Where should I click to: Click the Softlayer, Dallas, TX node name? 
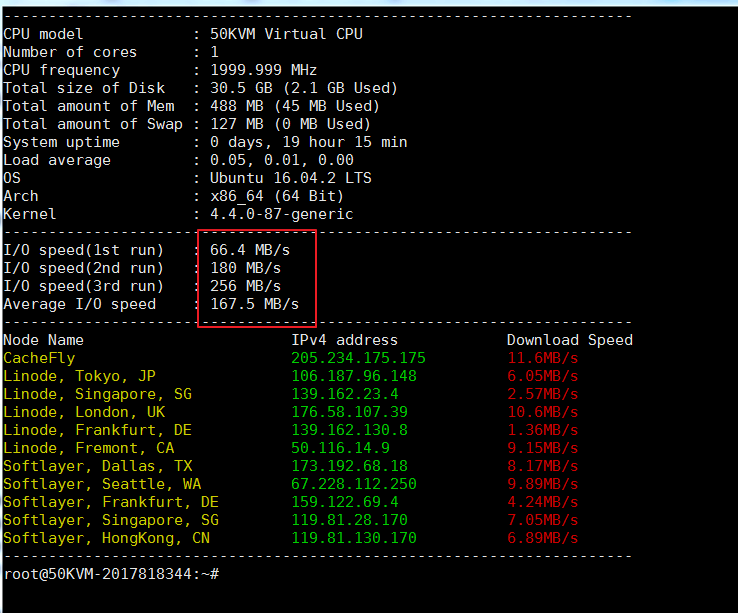(x=97, y=466)
